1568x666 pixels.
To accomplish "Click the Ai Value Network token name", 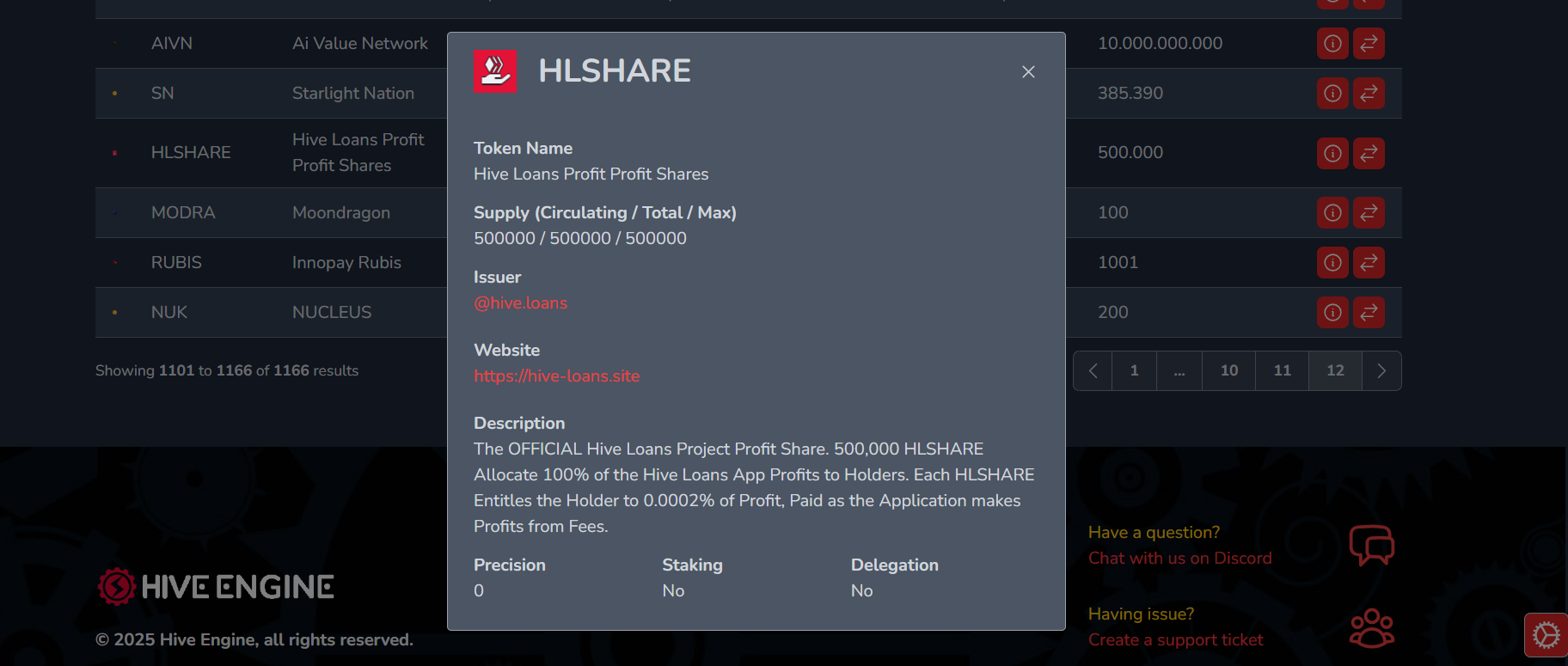I will (359, 43).
